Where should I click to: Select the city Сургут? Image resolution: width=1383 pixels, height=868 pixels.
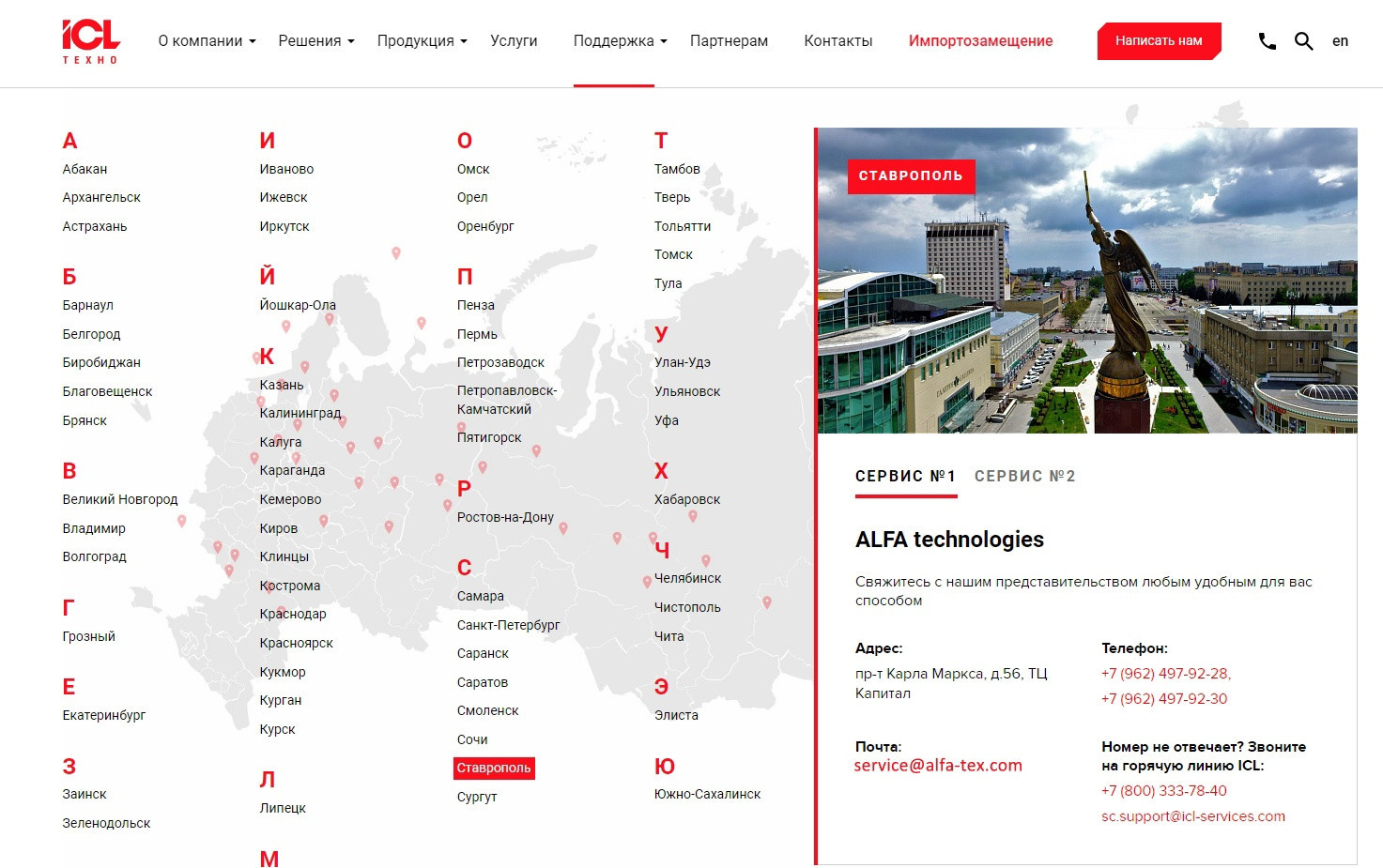[477, 798]
